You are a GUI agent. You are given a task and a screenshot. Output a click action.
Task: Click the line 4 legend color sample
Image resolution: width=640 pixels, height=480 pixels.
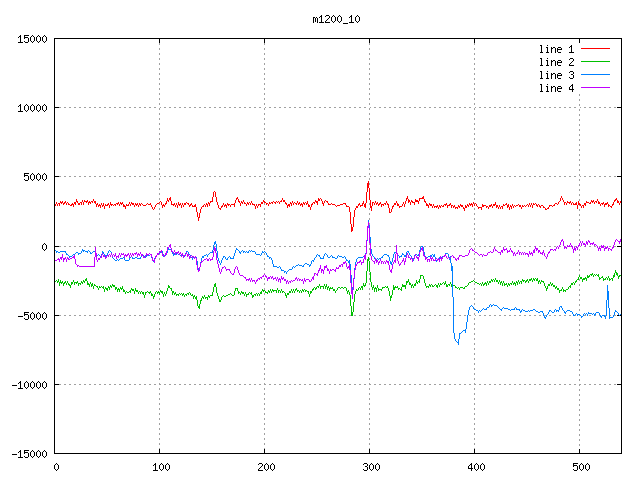[595, 88]
